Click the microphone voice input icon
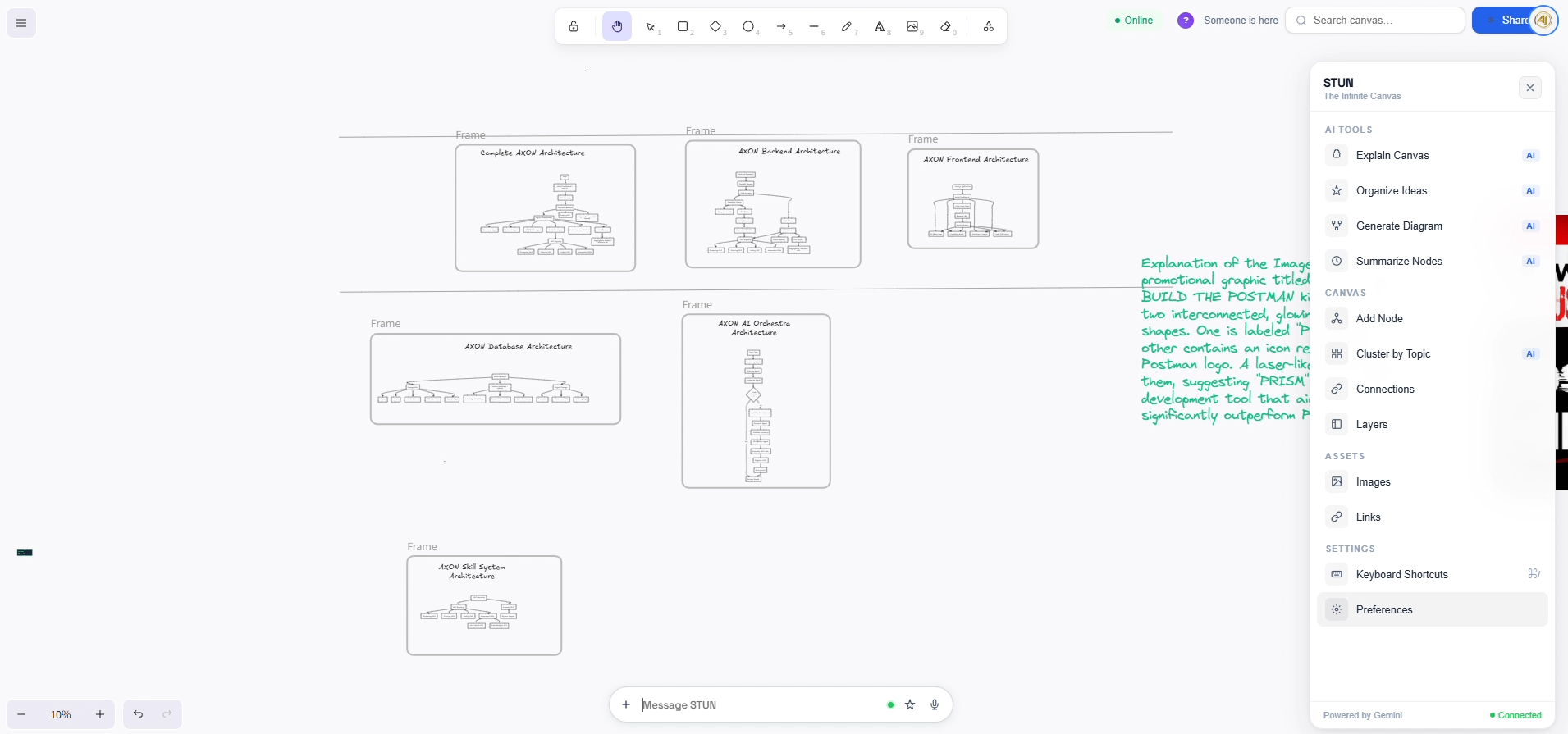This screenshot has height=734, width=1568. point(935,704)
